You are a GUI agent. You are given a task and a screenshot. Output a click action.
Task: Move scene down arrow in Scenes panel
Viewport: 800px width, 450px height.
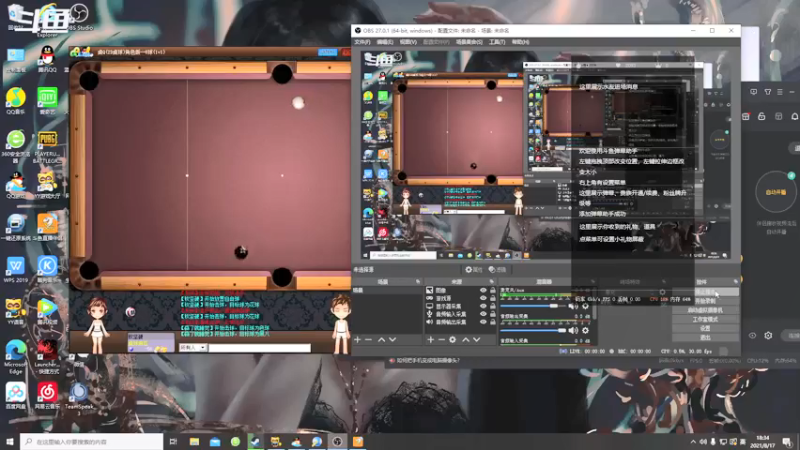pos(392,340)
